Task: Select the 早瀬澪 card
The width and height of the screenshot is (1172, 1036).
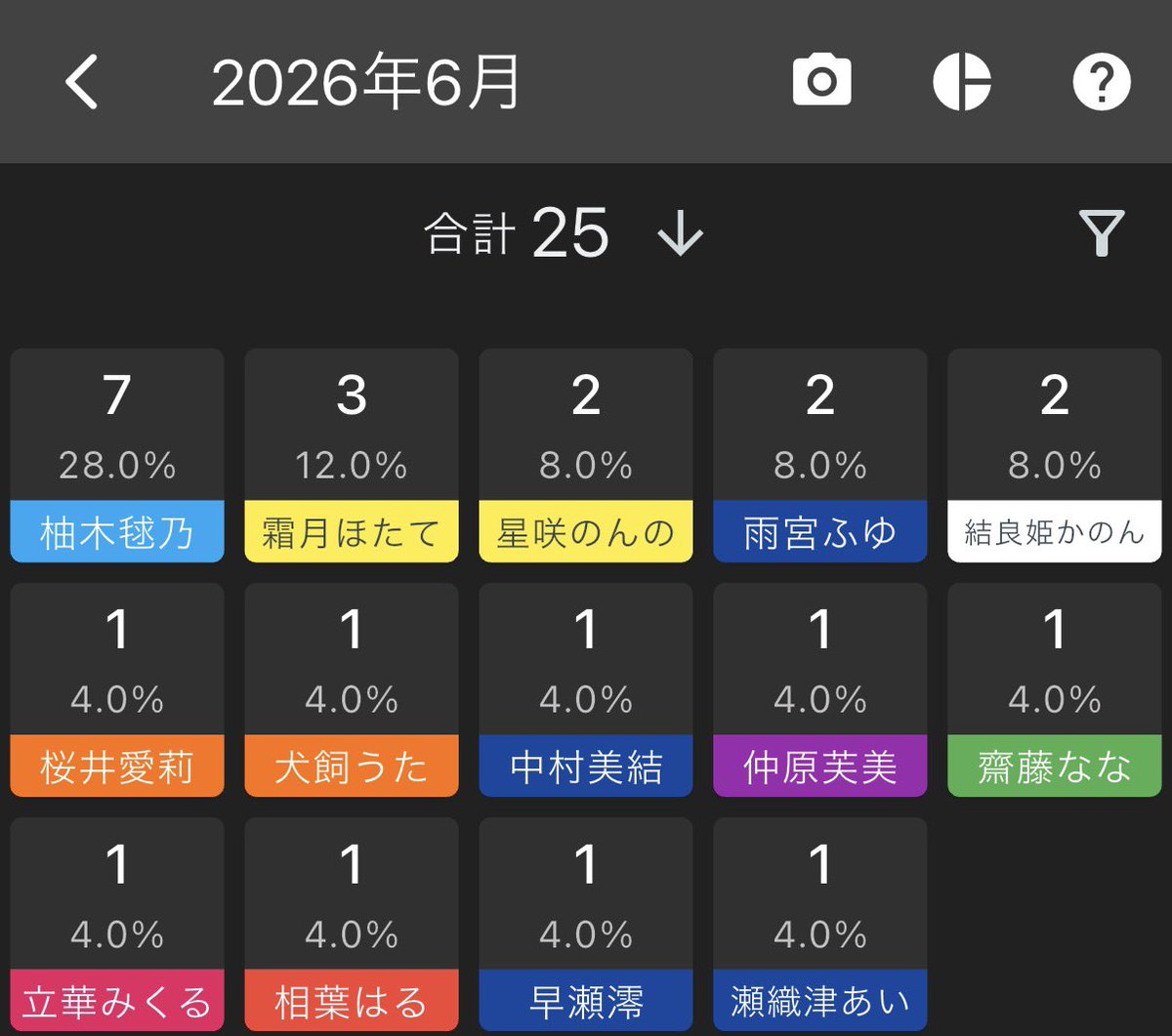Action: 586,925
